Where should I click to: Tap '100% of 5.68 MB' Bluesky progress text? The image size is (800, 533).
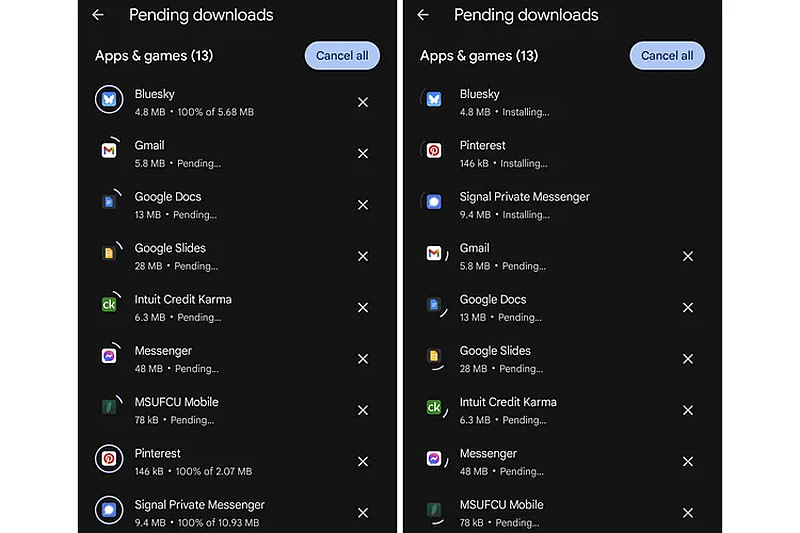[x=215, y=112]
